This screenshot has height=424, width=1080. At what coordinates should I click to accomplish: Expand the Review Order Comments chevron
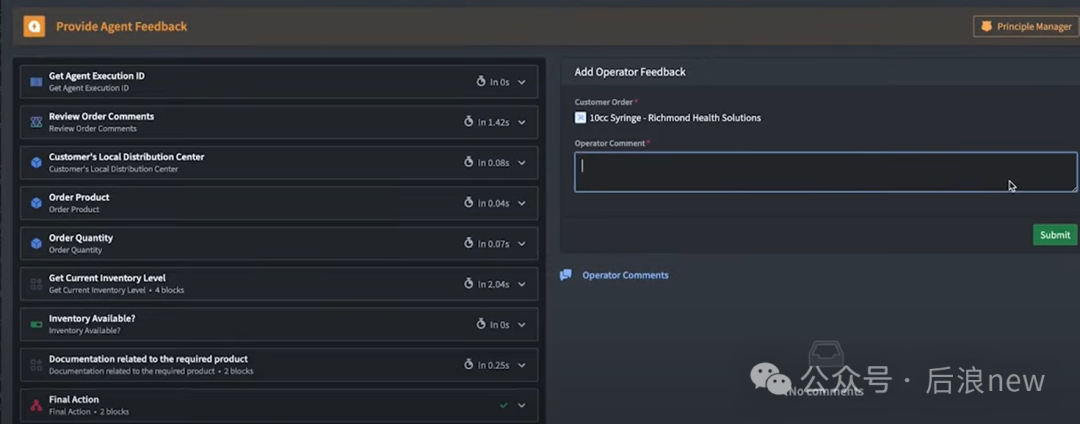point(521,122)
